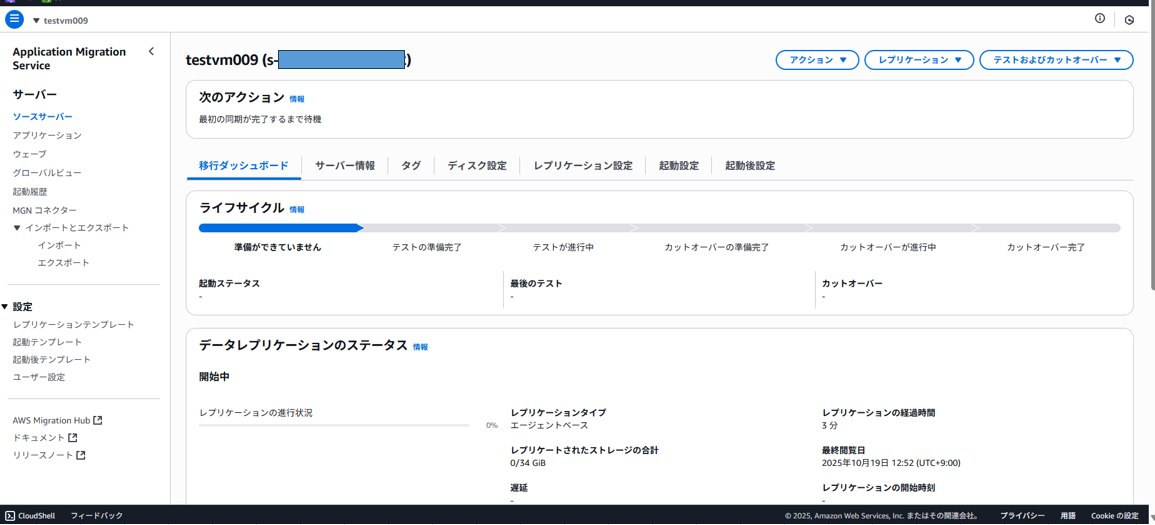The image size is (1155, 525).
Task: Open the プライバシー footer link
Action: click(1022, 515)
